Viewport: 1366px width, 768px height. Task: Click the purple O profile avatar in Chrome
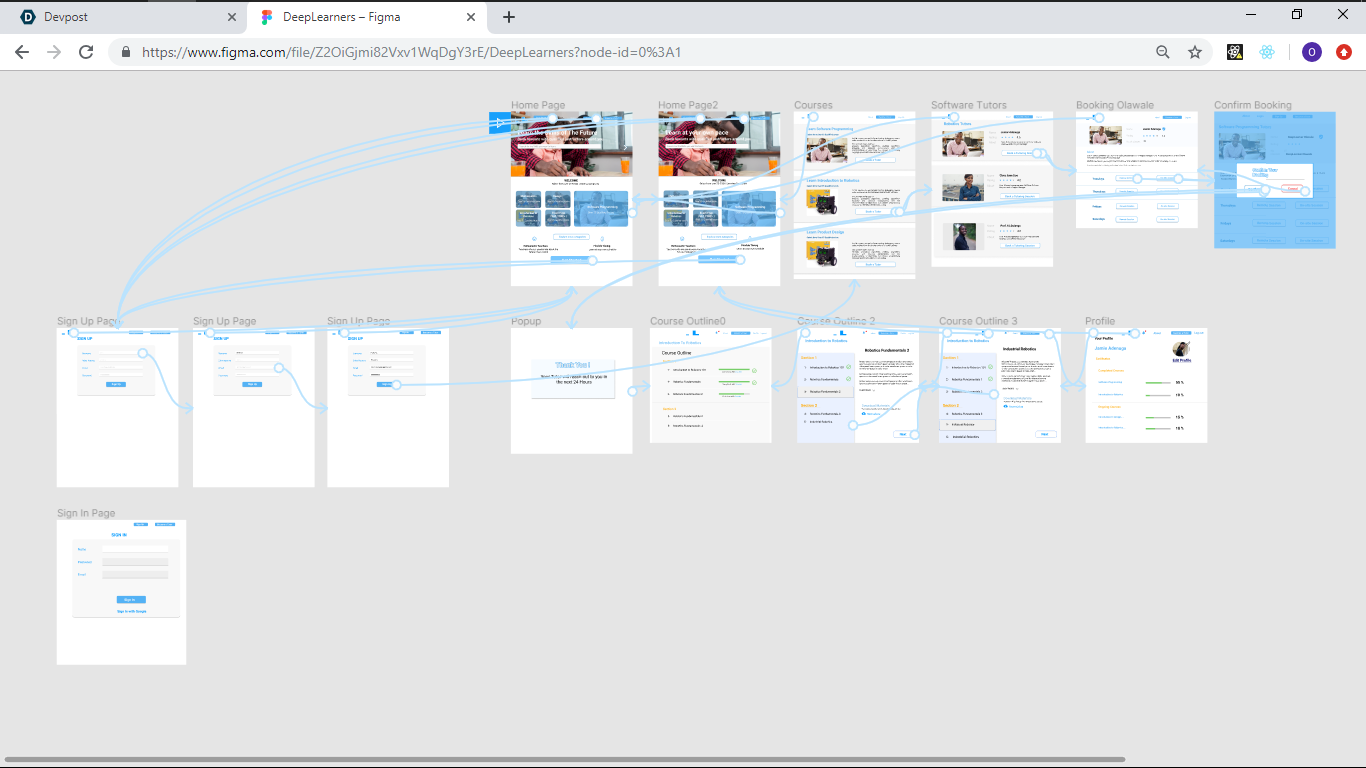pyautogui.click(x=1311, y=51)
